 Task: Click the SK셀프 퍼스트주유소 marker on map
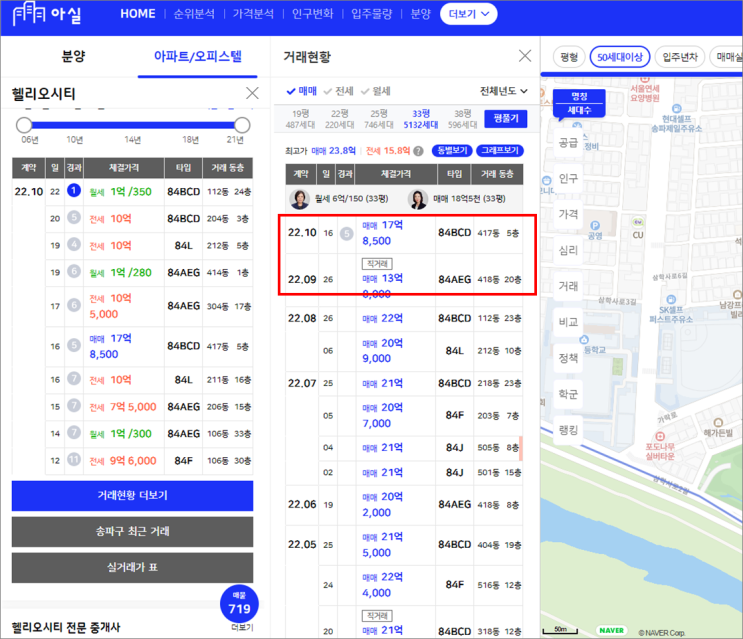[x=671, y=299]
